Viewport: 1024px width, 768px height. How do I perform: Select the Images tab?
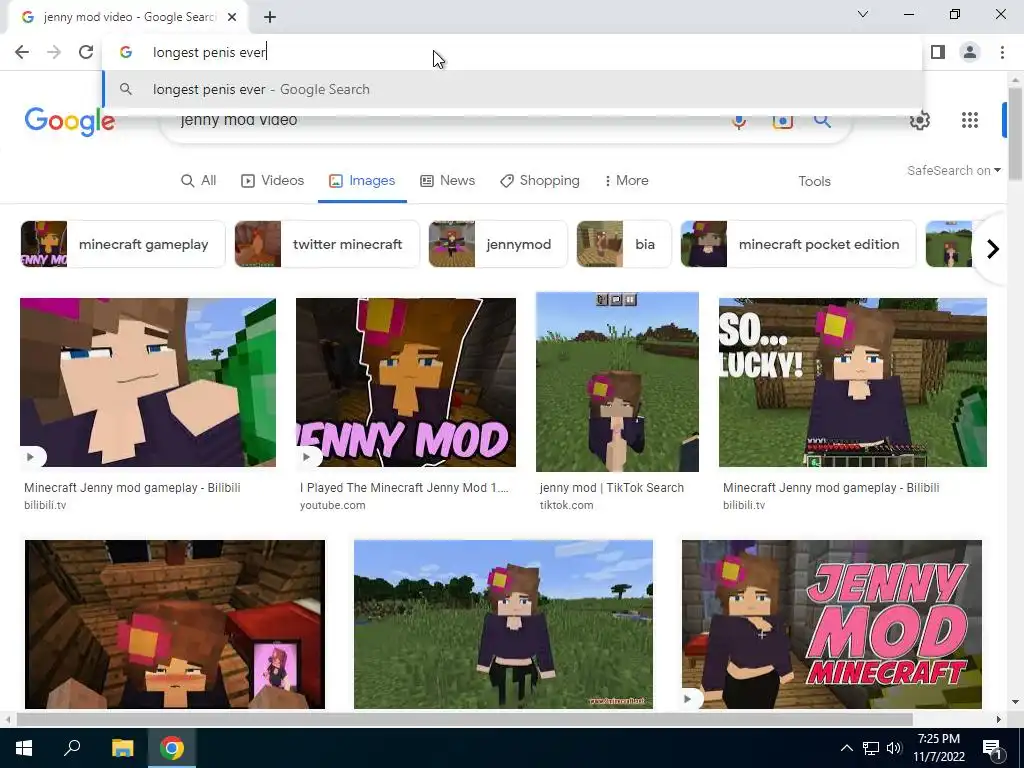point(362,181)
